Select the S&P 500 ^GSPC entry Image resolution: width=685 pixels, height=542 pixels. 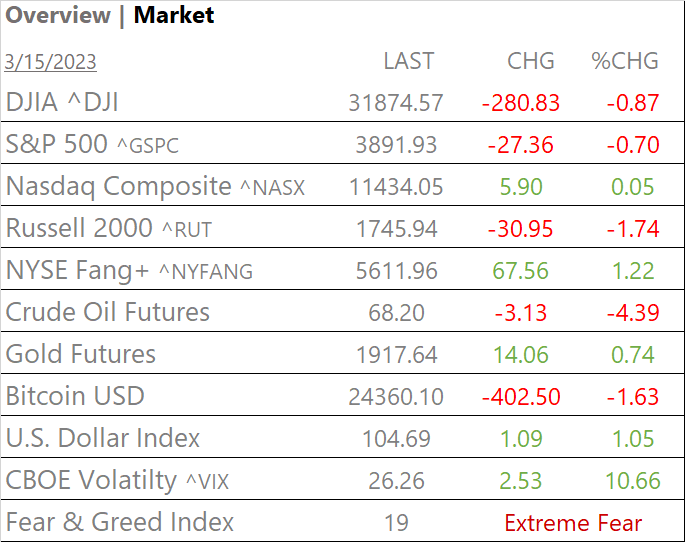point(92,144)
